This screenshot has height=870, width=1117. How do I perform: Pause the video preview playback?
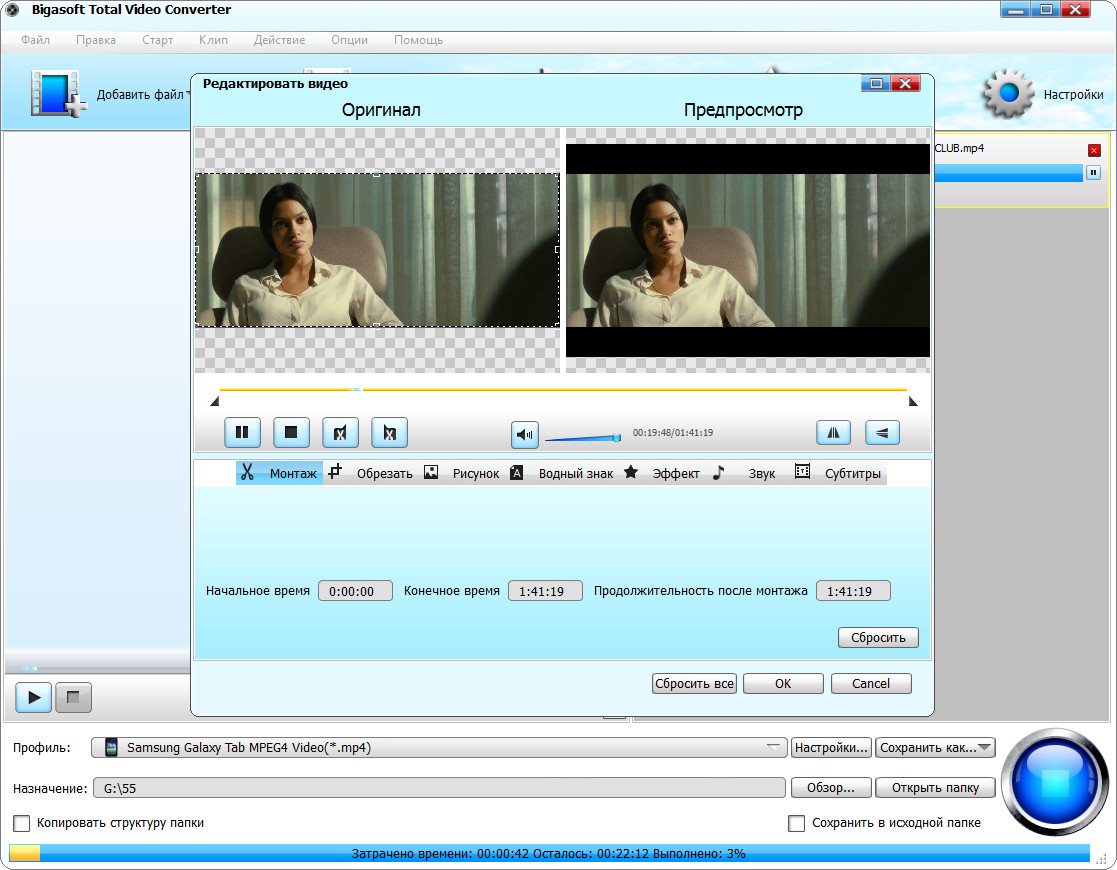242,432
